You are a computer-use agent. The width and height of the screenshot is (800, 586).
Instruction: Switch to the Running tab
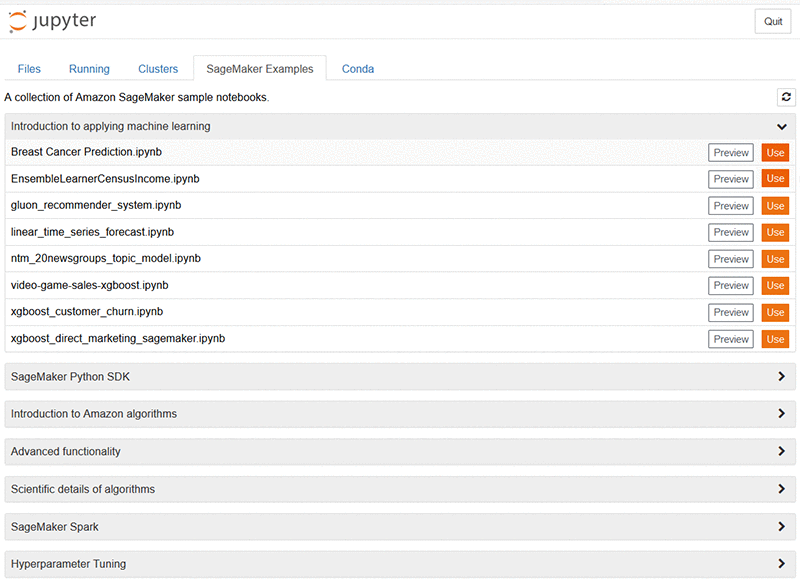[x=89, y=69]
